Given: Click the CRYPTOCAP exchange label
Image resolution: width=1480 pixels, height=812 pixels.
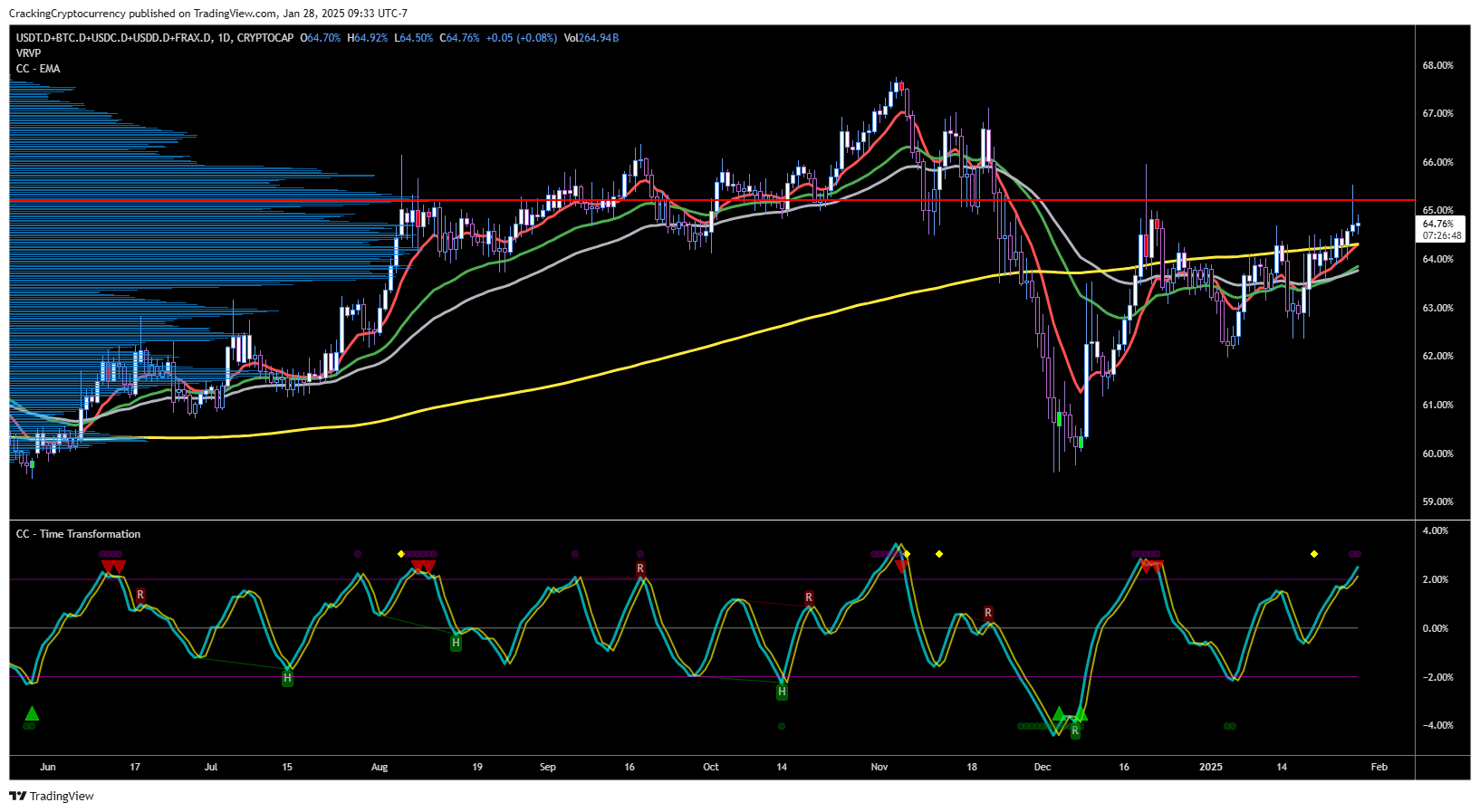Looking at the screenshot, I should point(265,38).
